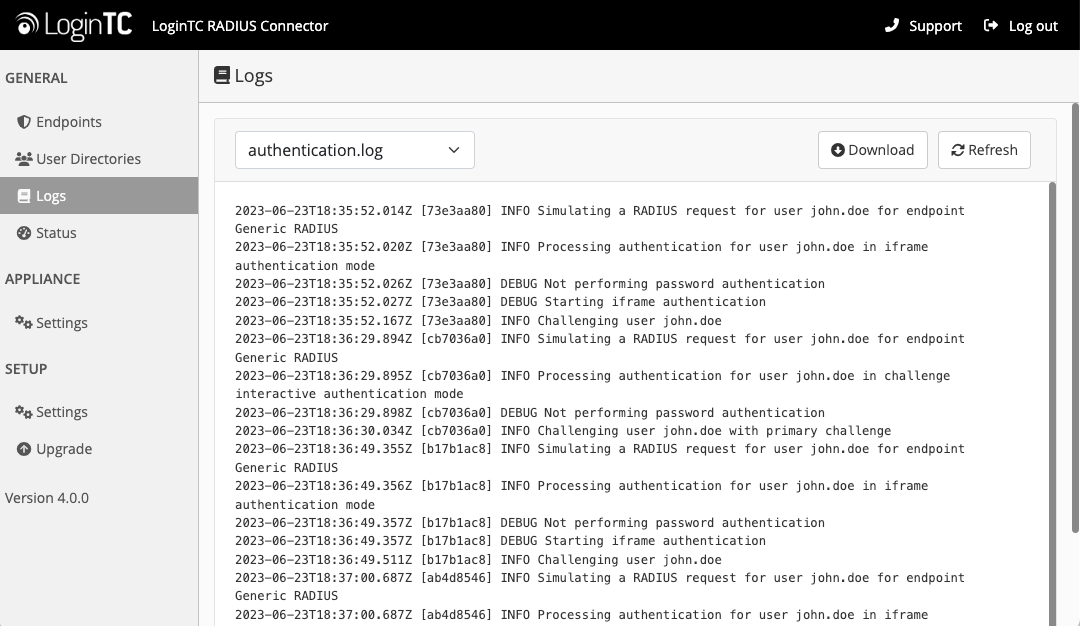Click the Log out arrow icon
The width and height of the screenshot is (1080, 626).
click(991, 25)
